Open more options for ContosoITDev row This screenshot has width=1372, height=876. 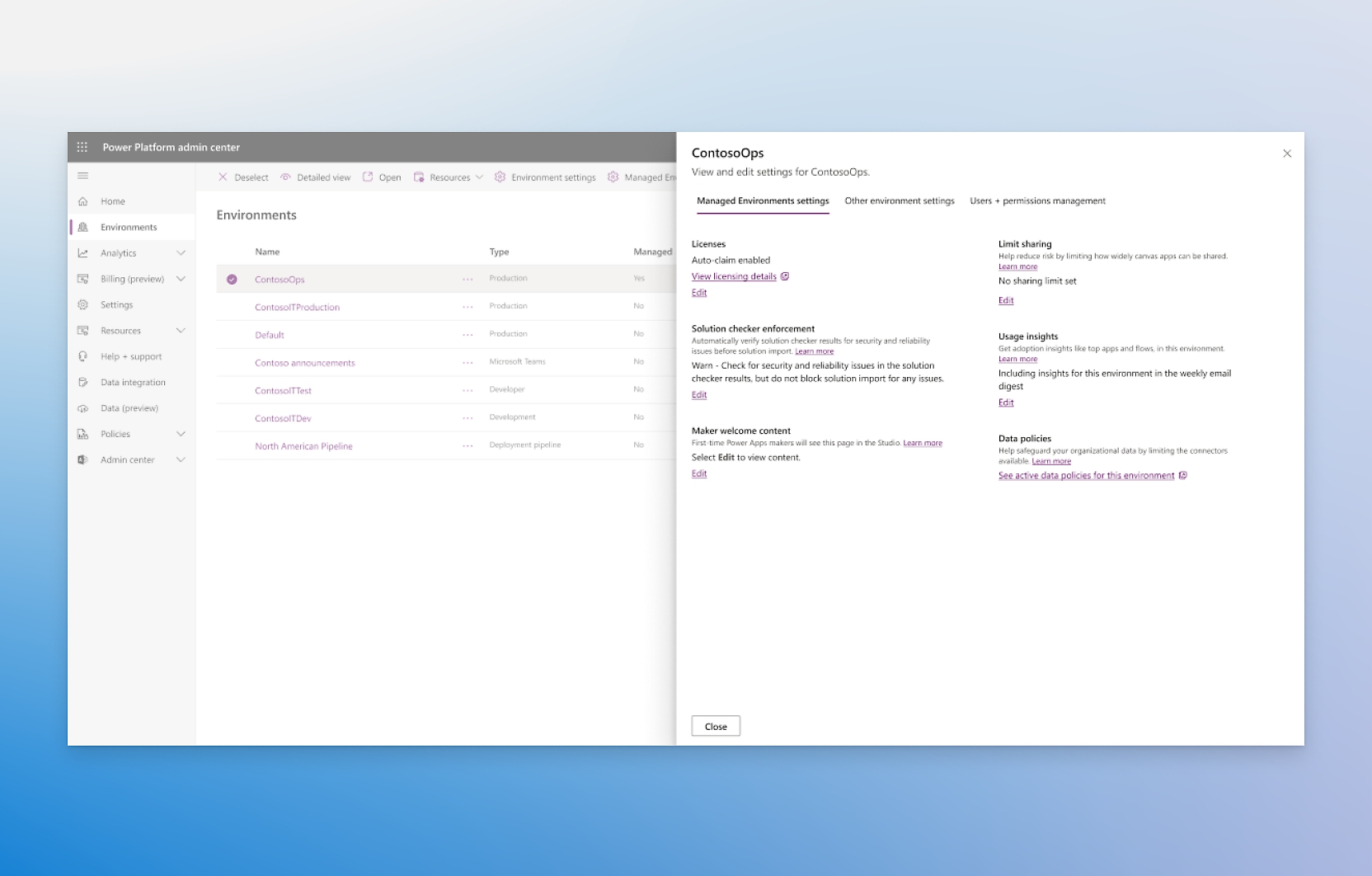point(468,418)
